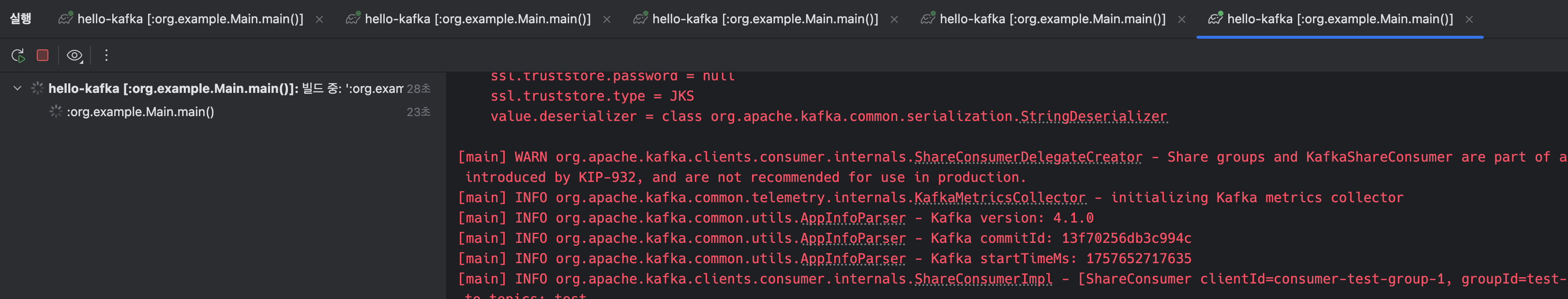
Task: Switch to the fourth hello-kafka run tab
Action: click(x=1052, y=19)
